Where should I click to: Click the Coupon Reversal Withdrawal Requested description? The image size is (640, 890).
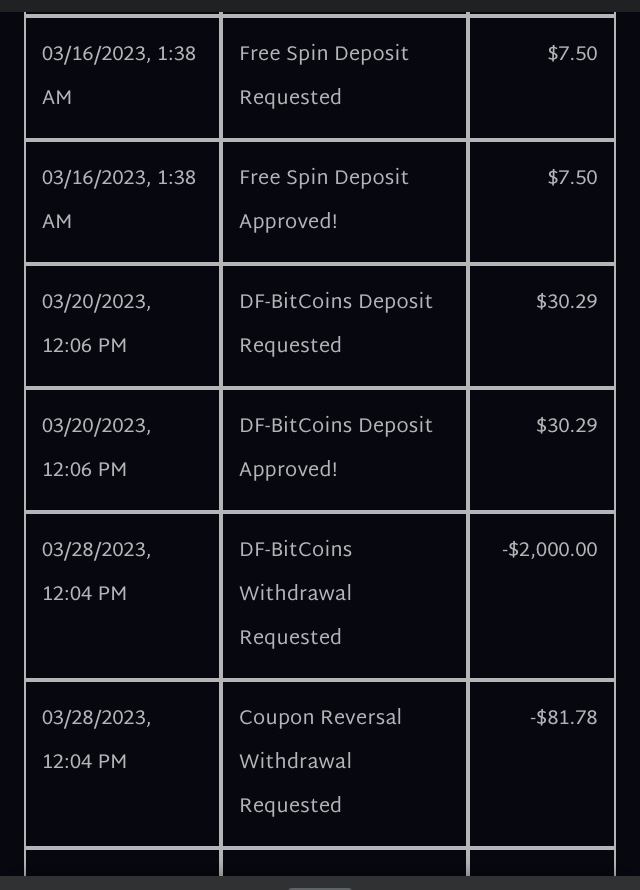[321, 761]
